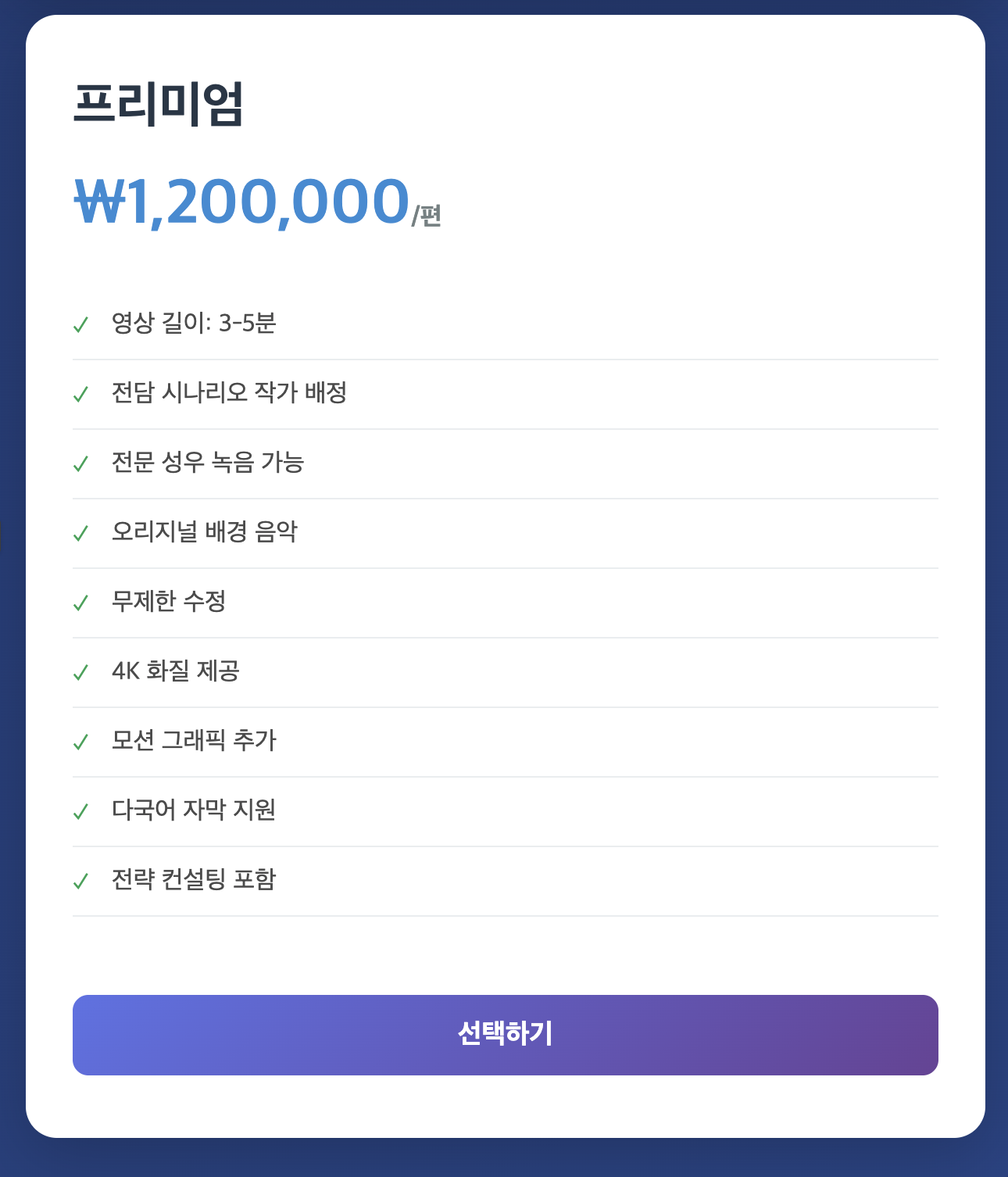Image resolution: width=1008 pixels, height=1177 pixels.
Task: Select the 4K 화질 제공 feature text
Action: 176,671
